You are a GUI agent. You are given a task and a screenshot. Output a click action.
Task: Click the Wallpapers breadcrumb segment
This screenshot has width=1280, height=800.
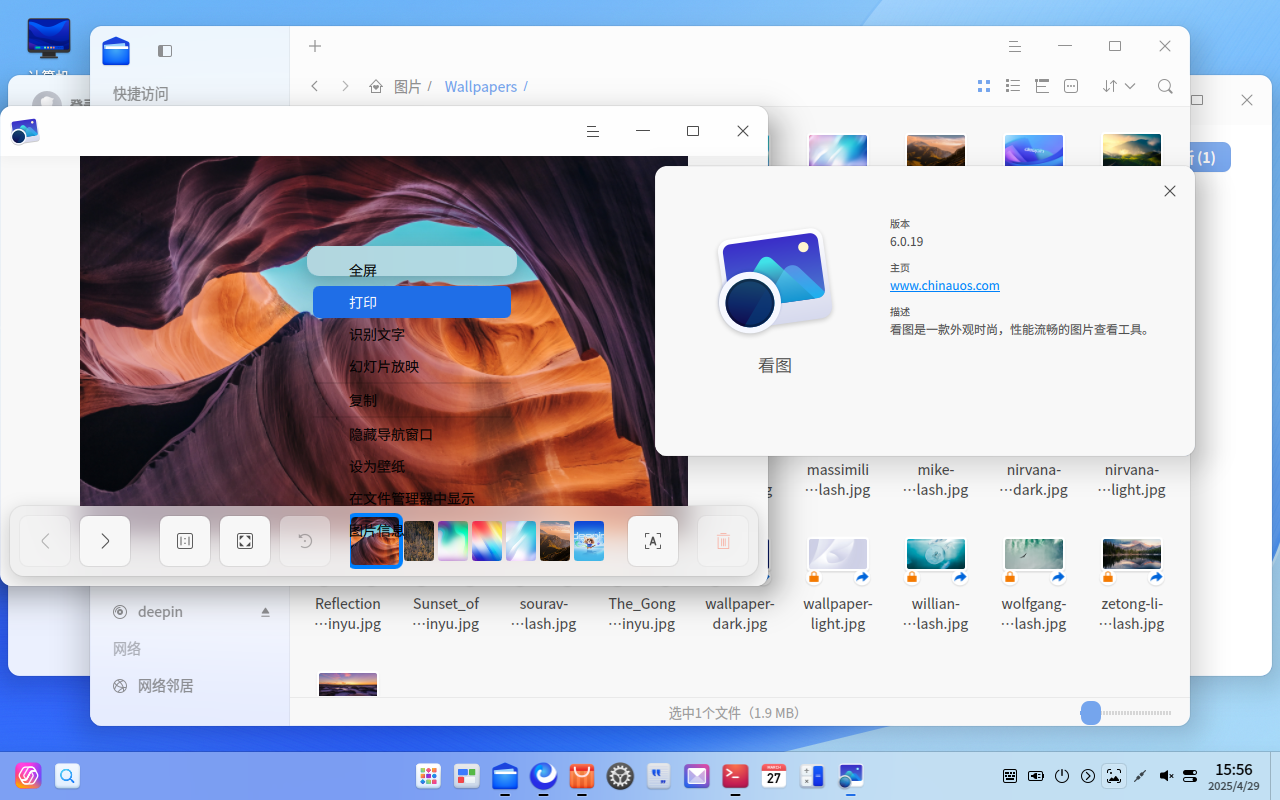481,87
